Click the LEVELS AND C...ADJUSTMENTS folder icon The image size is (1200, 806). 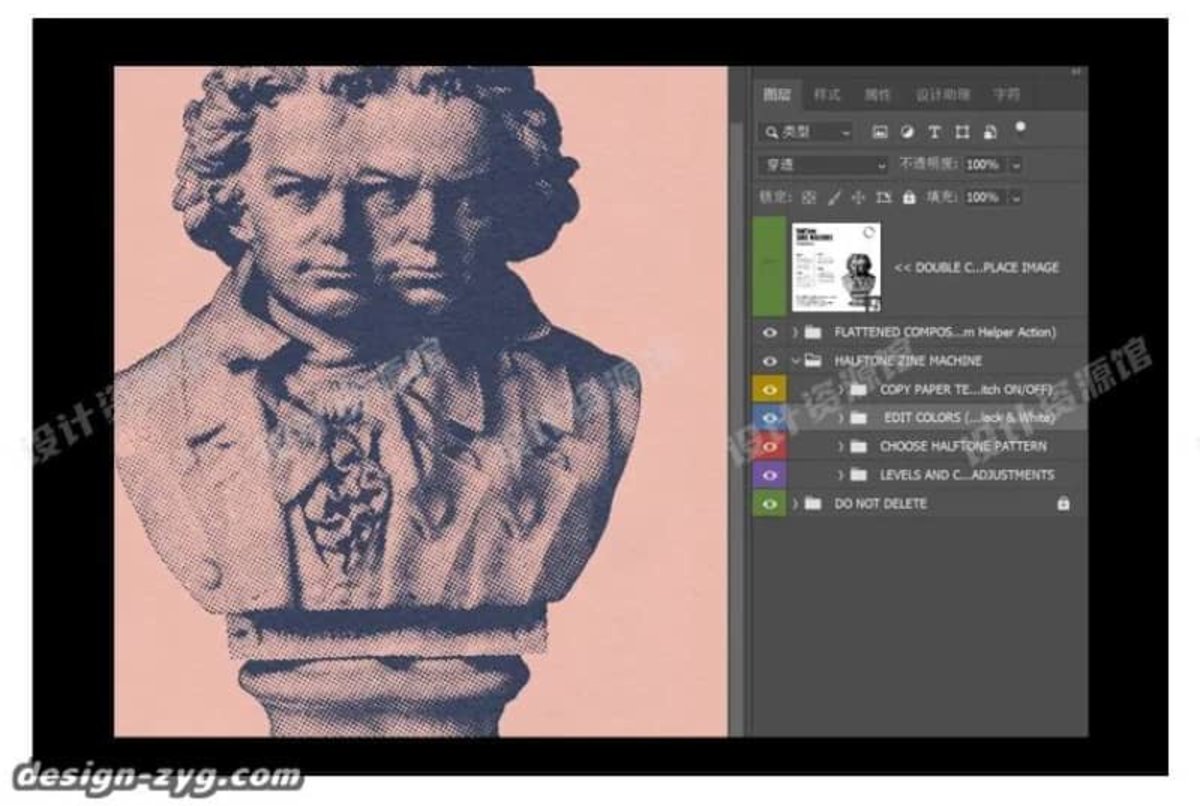(x=858, y=475)
